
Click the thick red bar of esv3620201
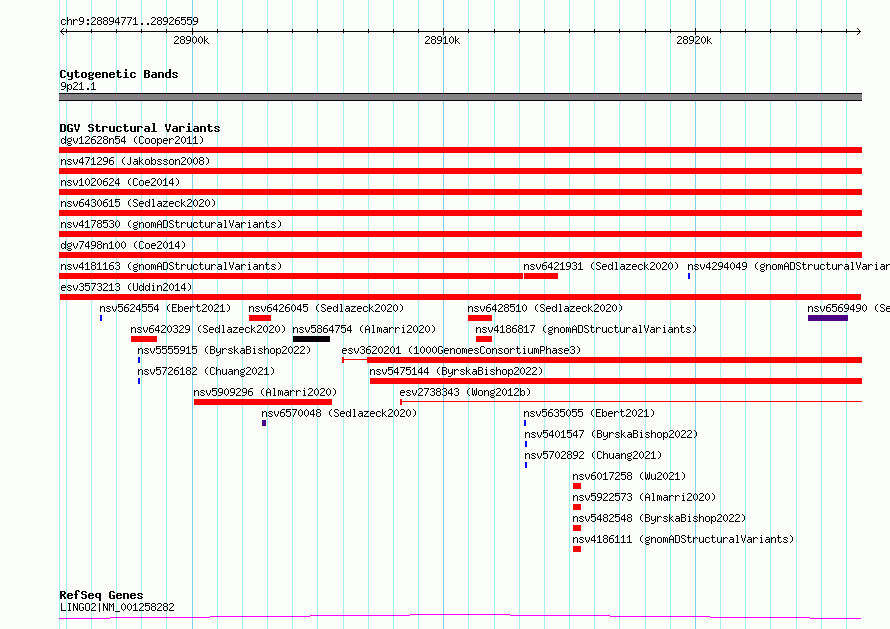point(614,360)
